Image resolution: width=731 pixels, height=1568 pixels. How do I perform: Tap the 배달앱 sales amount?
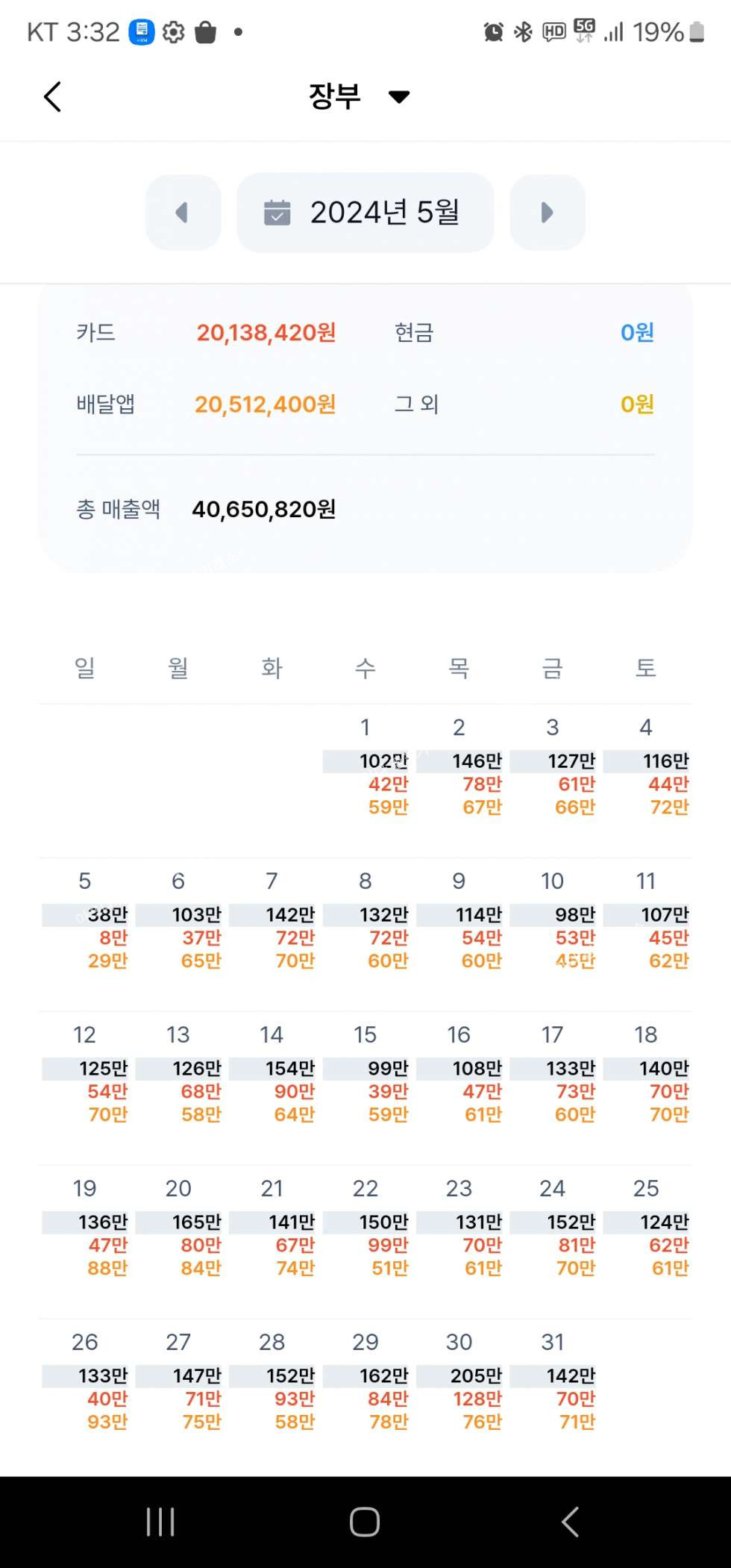click(x=265, y=405)
